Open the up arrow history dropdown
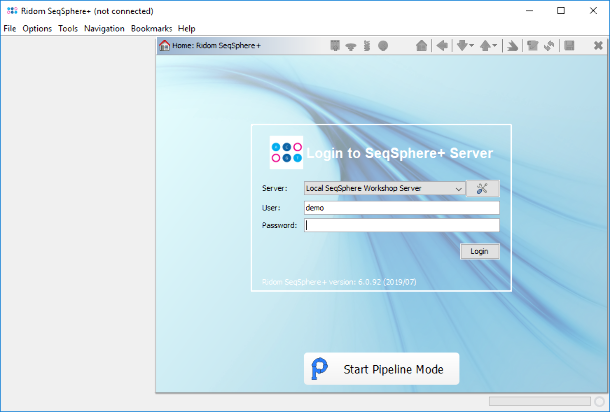 click(495, 46)
